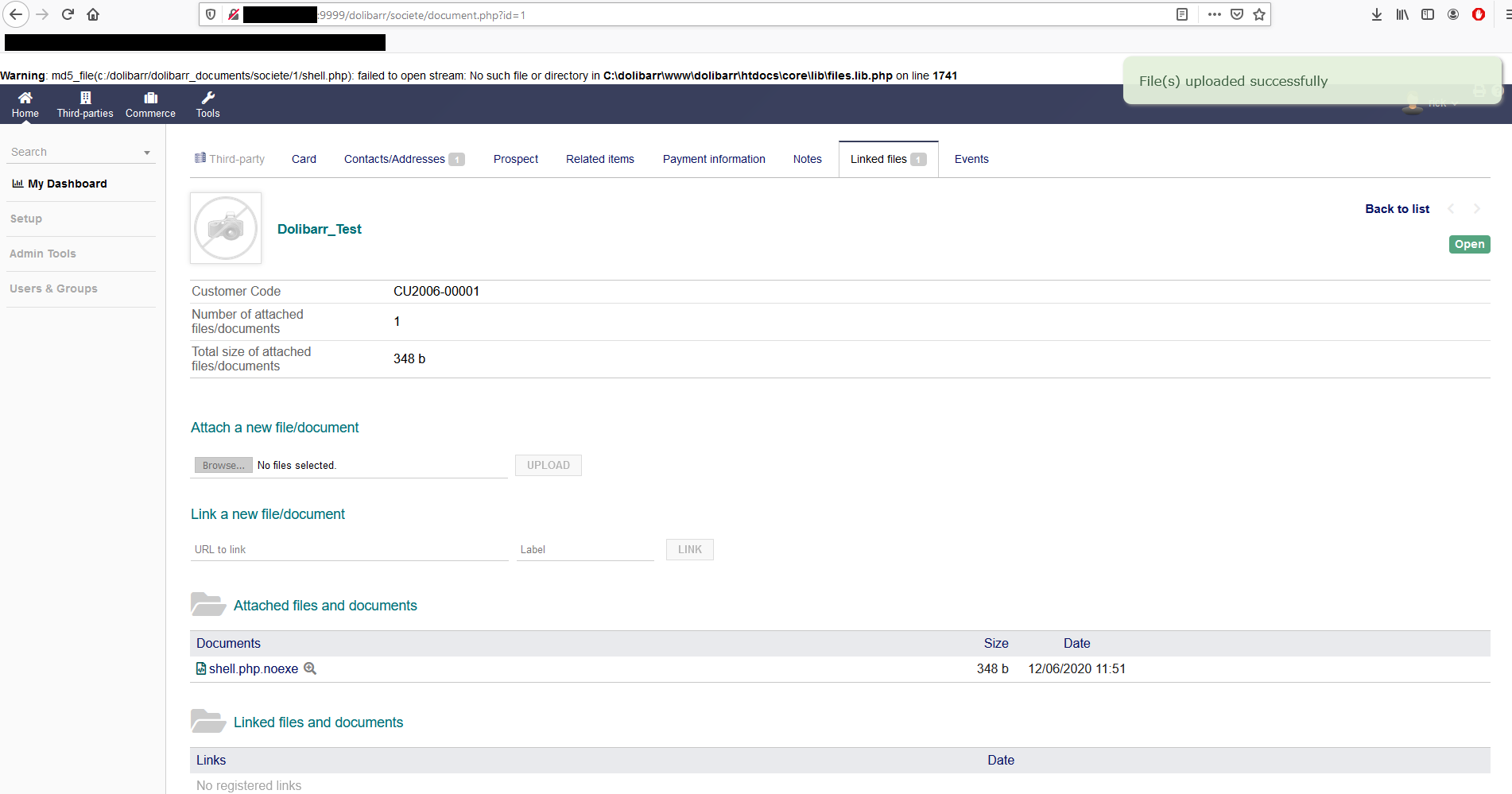Click the Back to list link

pyautogui.click(x=1397, y=209)
